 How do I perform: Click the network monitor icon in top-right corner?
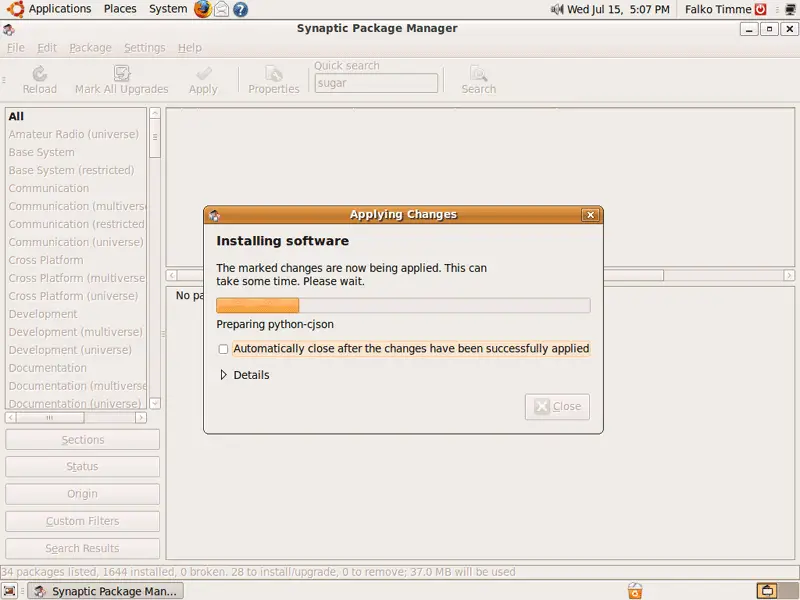coord(790,9)
